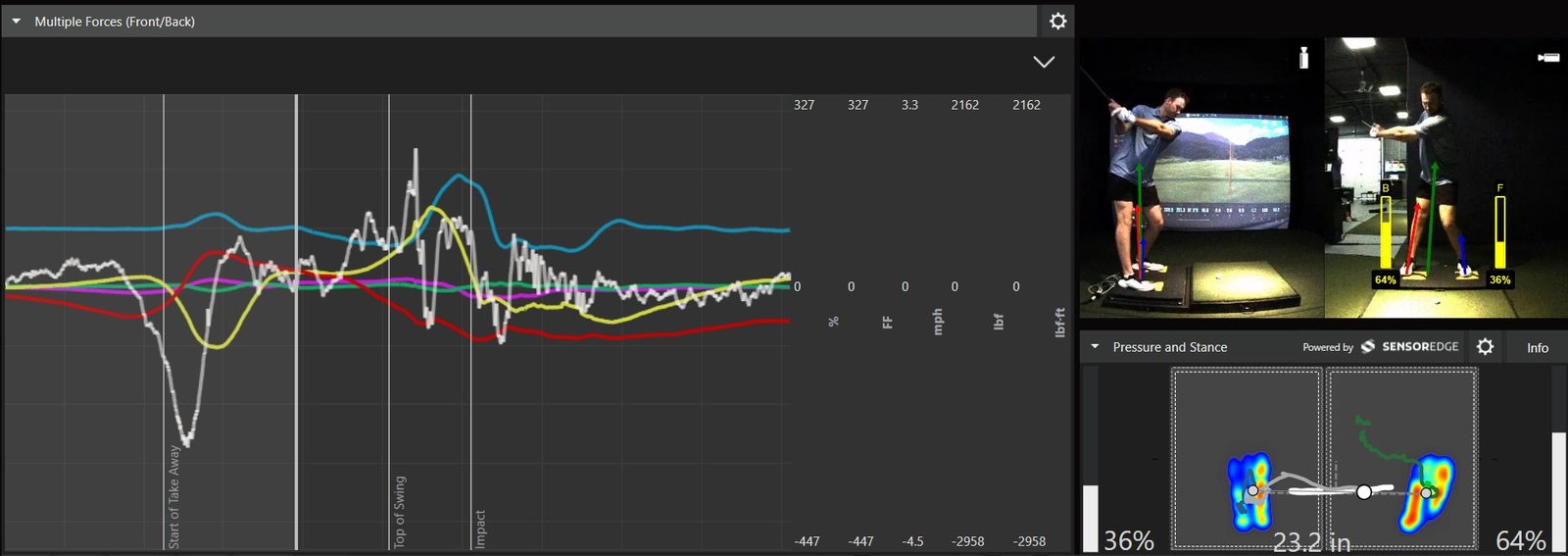This screenshot has width=1568, height=556.
Task: Open Pressure and Stance settings gear
Action: pyautogui.click(x=1485, y=346)
